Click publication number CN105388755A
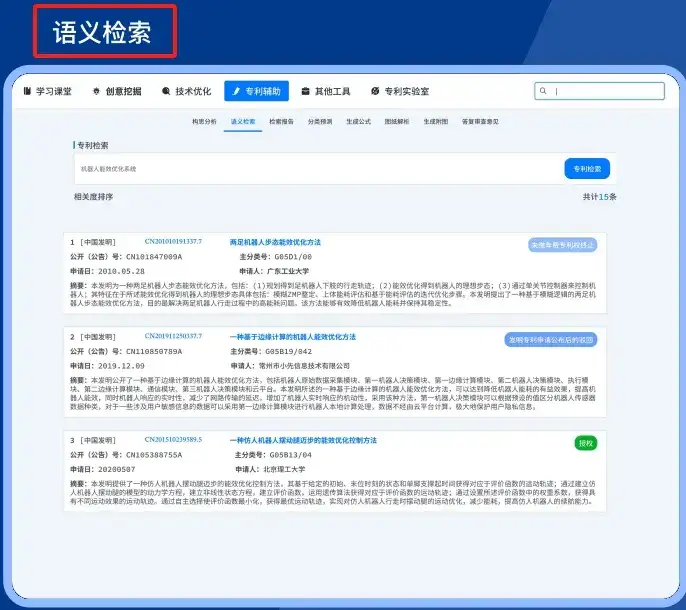686x610 pixels. (154, 455)
